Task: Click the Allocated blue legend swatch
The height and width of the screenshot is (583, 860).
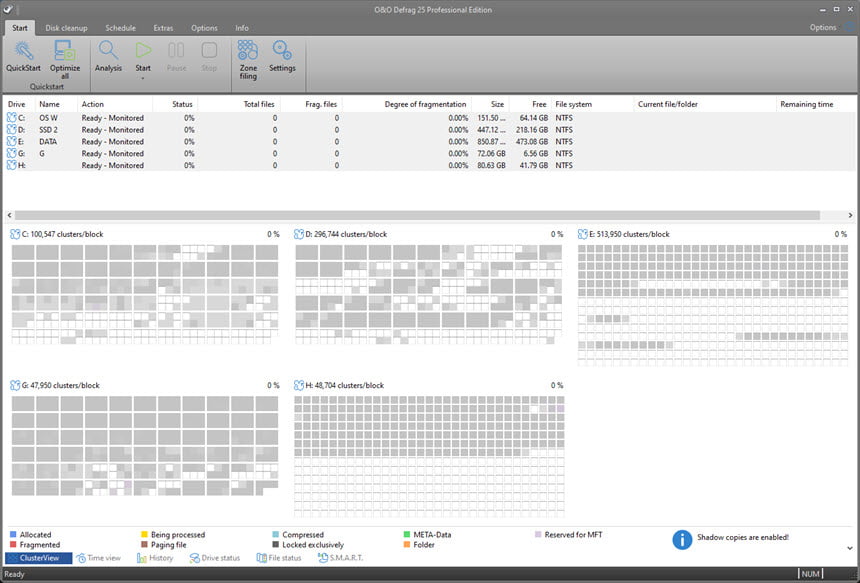Action: [x=13, y=534]
